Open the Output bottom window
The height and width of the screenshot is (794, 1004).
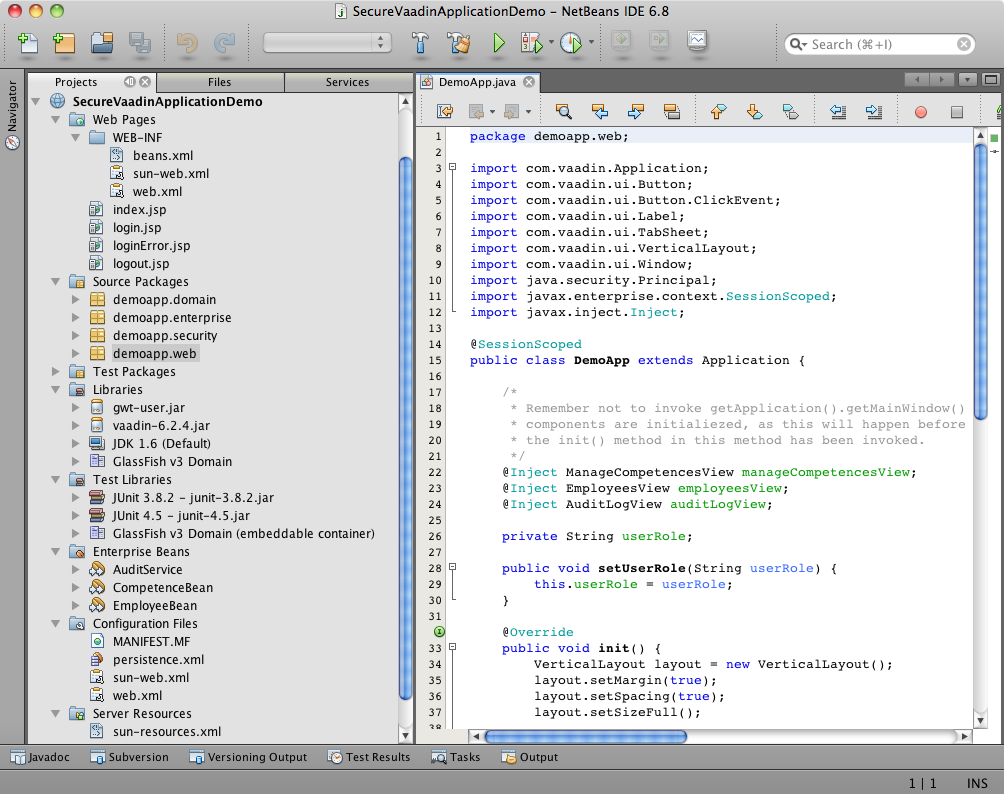[x=530, y=757]
